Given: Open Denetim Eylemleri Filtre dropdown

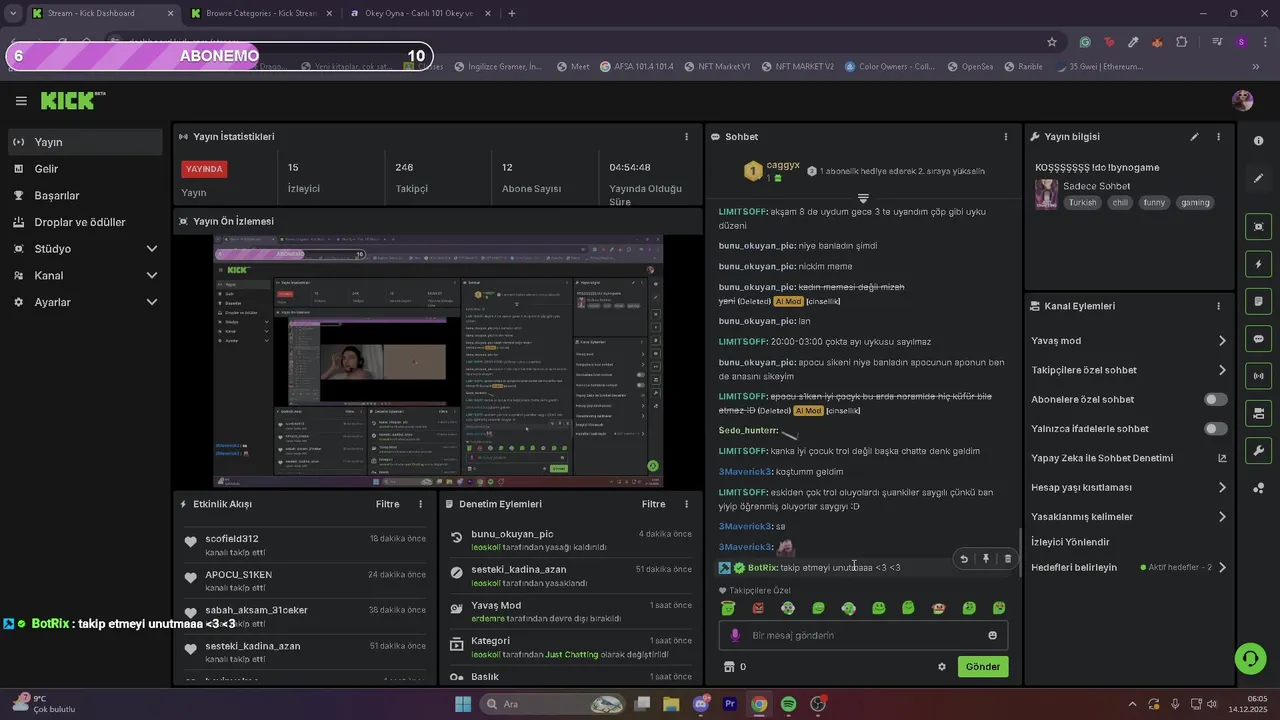Looking at the screenshot, I should coord(653,505).
